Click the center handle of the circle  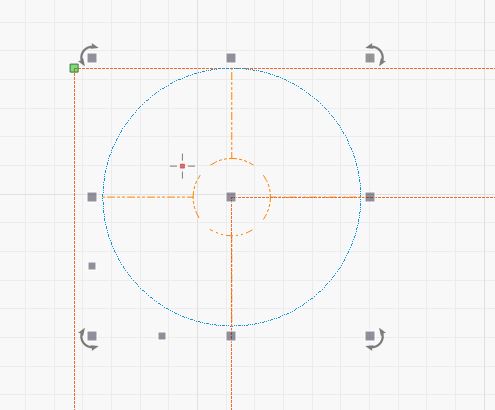pos(231,197)
